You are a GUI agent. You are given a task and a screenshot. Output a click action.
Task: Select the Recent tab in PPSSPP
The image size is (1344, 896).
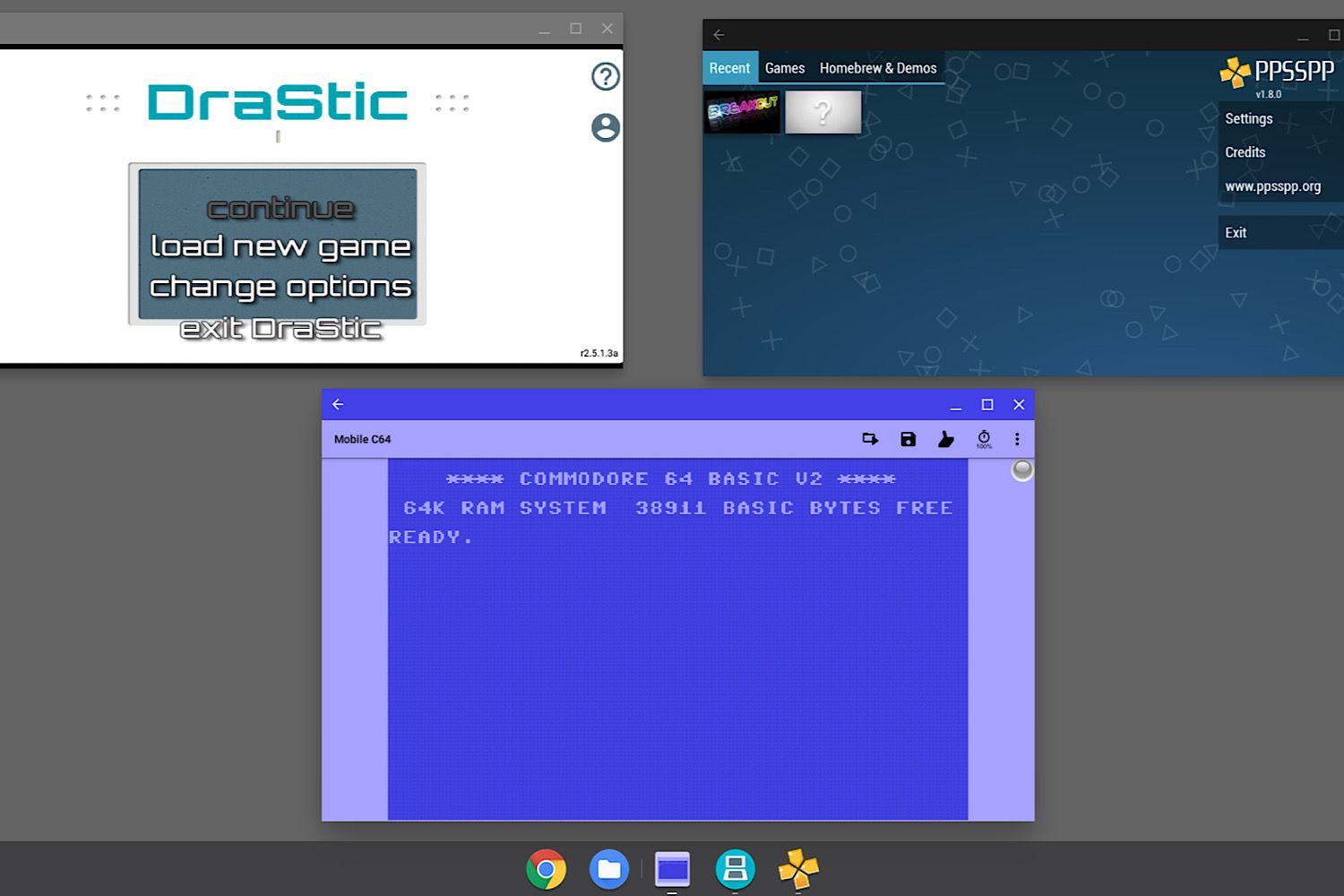tap(729, 68)
